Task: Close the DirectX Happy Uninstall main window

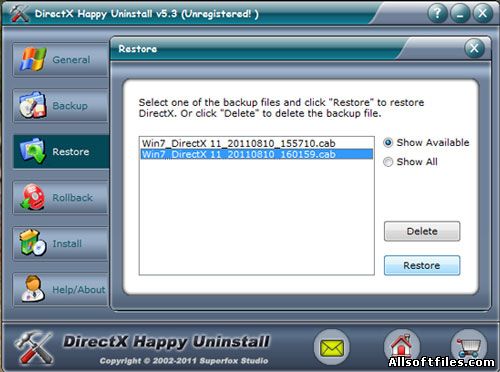Action: point(483,14)
